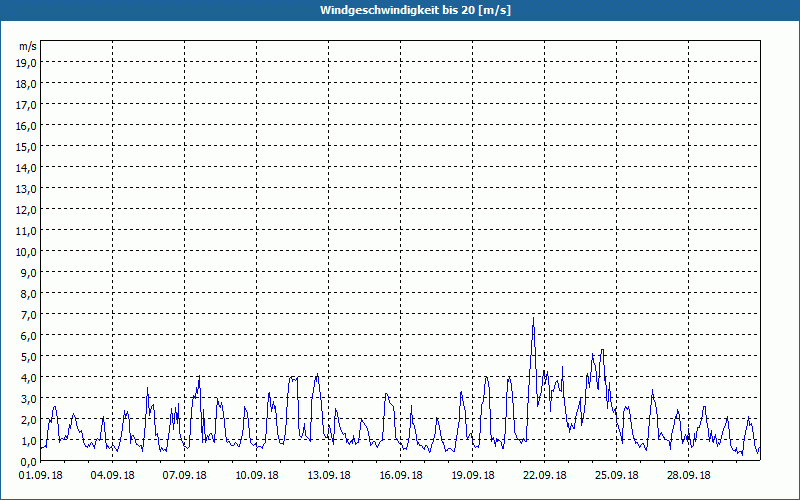Click the date label 19.09.18

point(472,476)
